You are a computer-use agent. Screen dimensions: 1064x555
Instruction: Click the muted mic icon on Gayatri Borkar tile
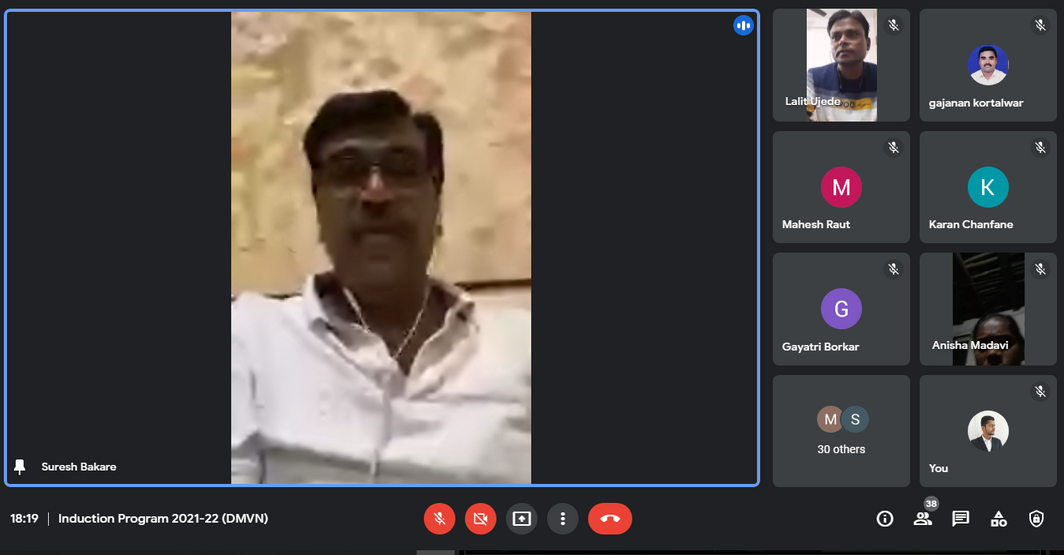point(894,269)
